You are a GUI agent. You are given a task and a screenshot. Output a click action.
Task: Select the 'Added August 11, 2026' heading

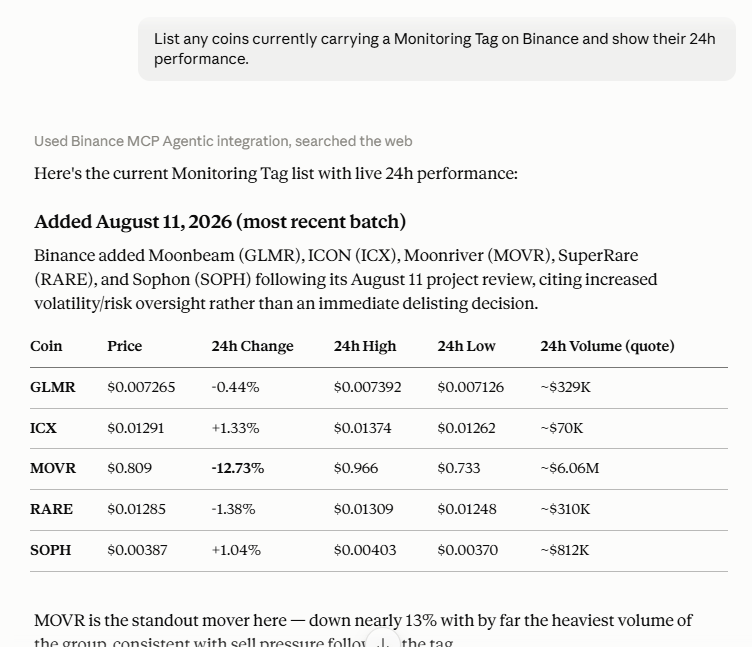coord(220,222)
